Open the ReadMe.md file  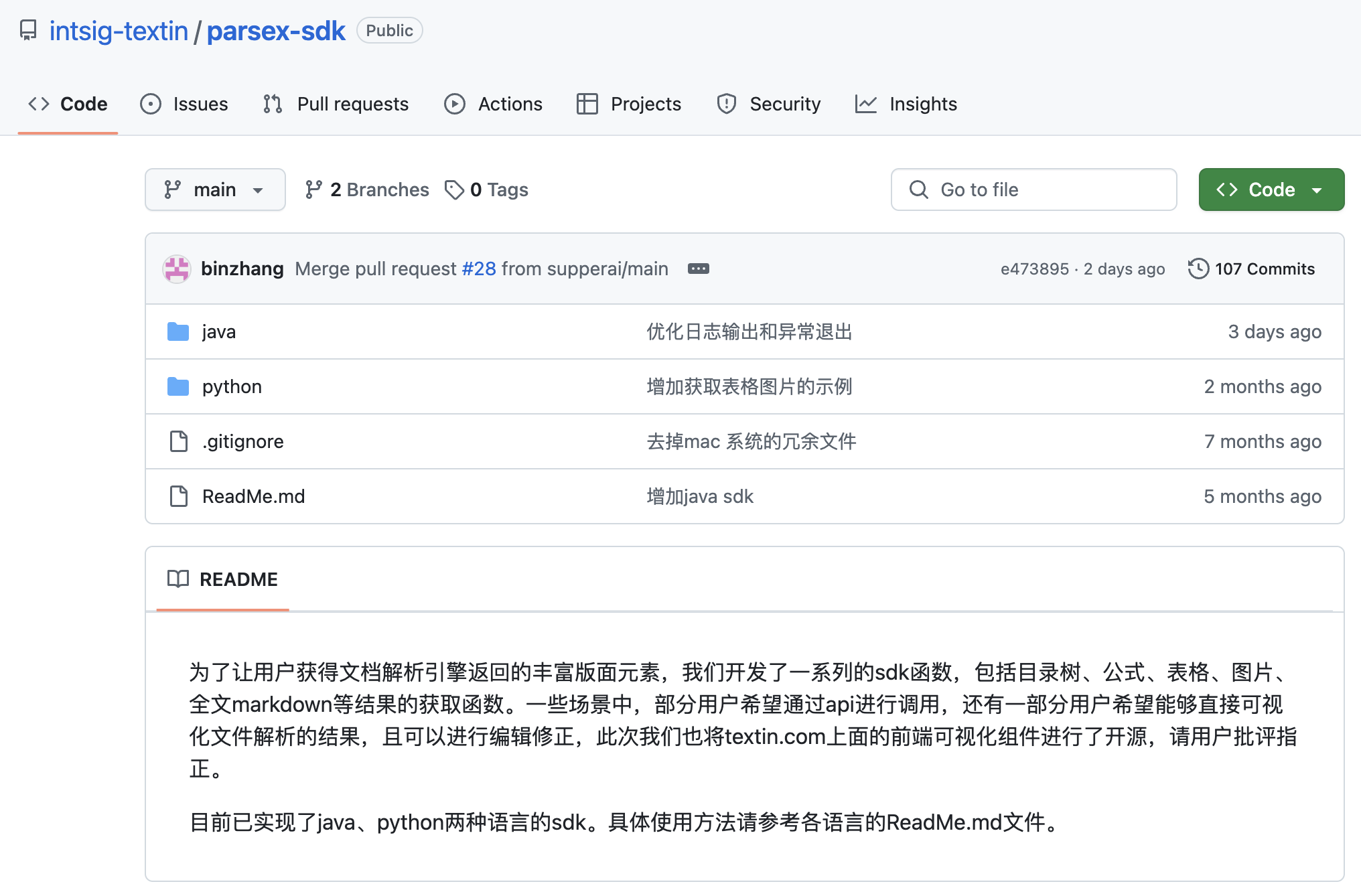(254, 496)
